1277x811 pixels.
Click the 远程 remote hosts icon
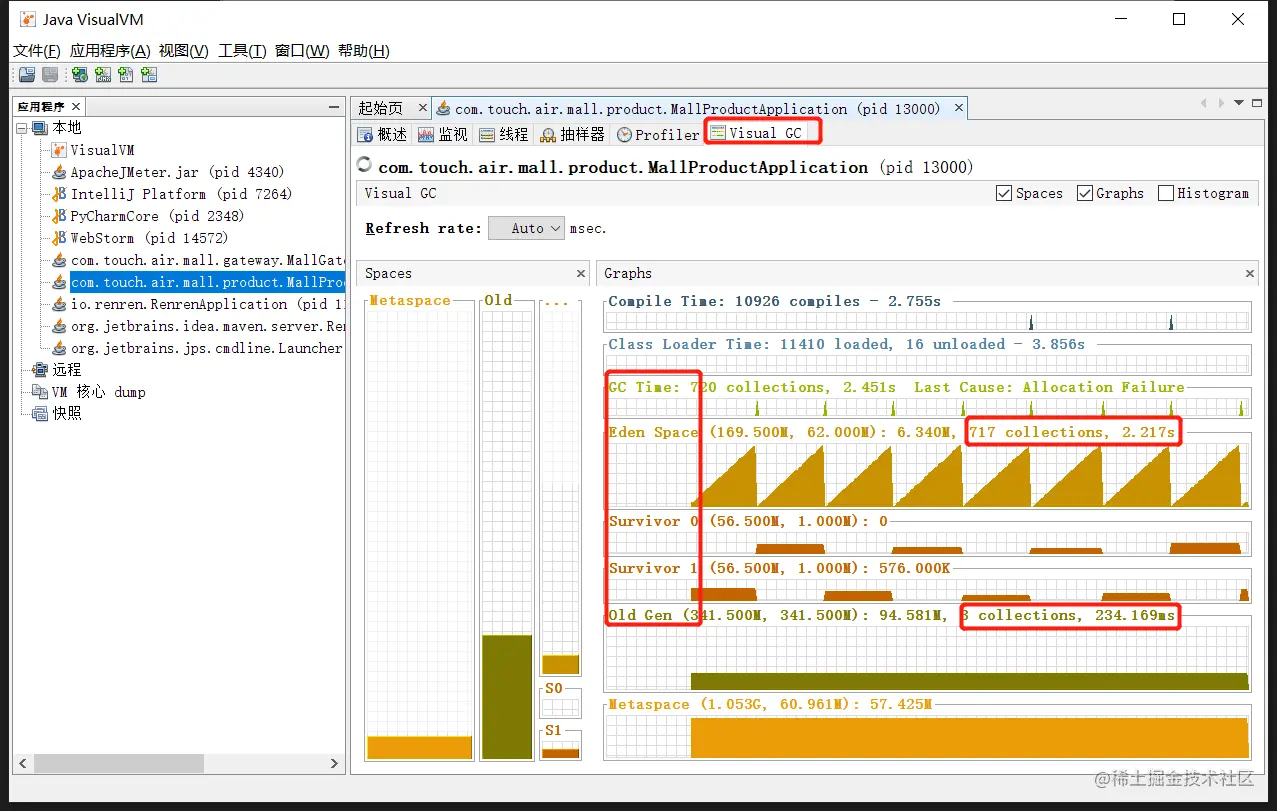click(x=40, y=370)
